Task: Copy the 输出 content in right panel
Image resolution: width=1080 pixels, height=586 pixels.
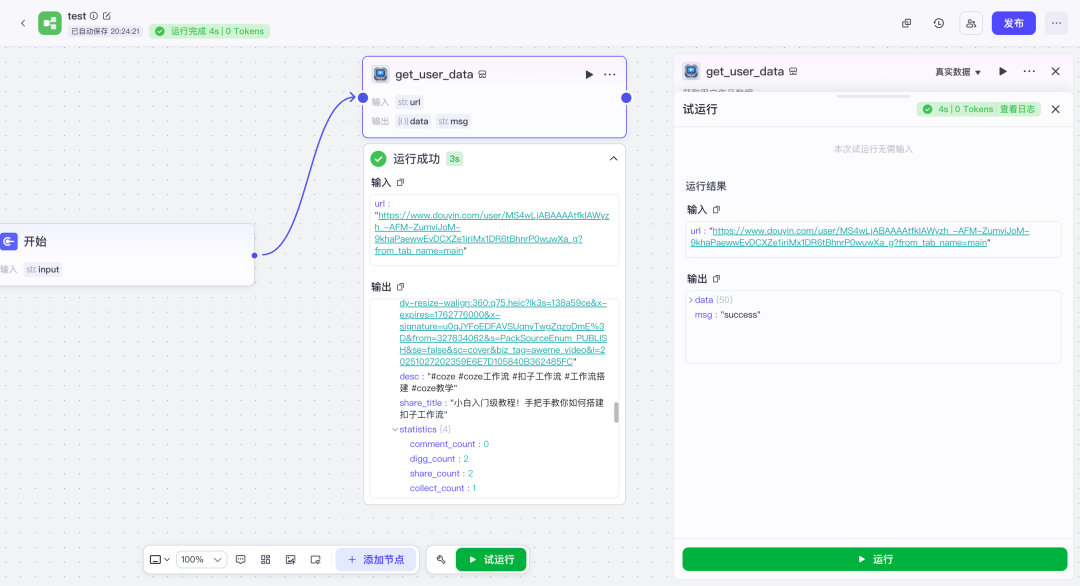Action: 717,279
